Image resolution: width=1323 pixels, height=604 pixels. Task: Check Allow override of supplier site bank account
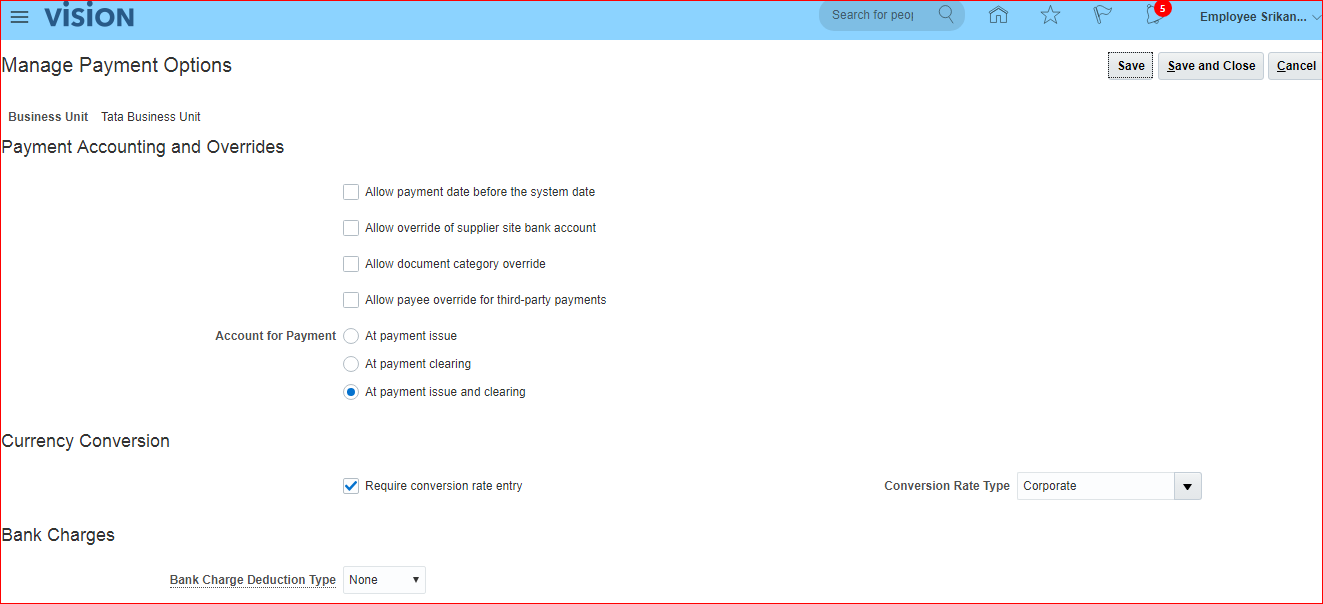(351, 228)
